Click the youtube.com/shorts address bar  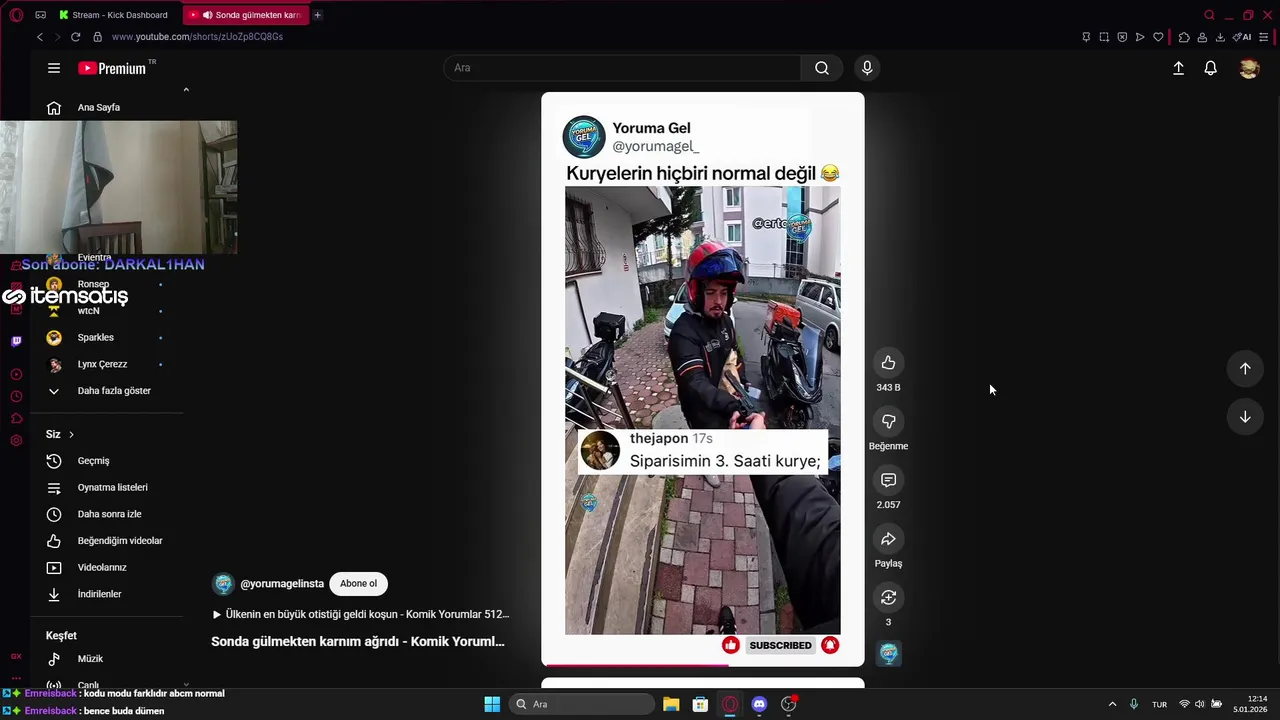tap(197, 37)
